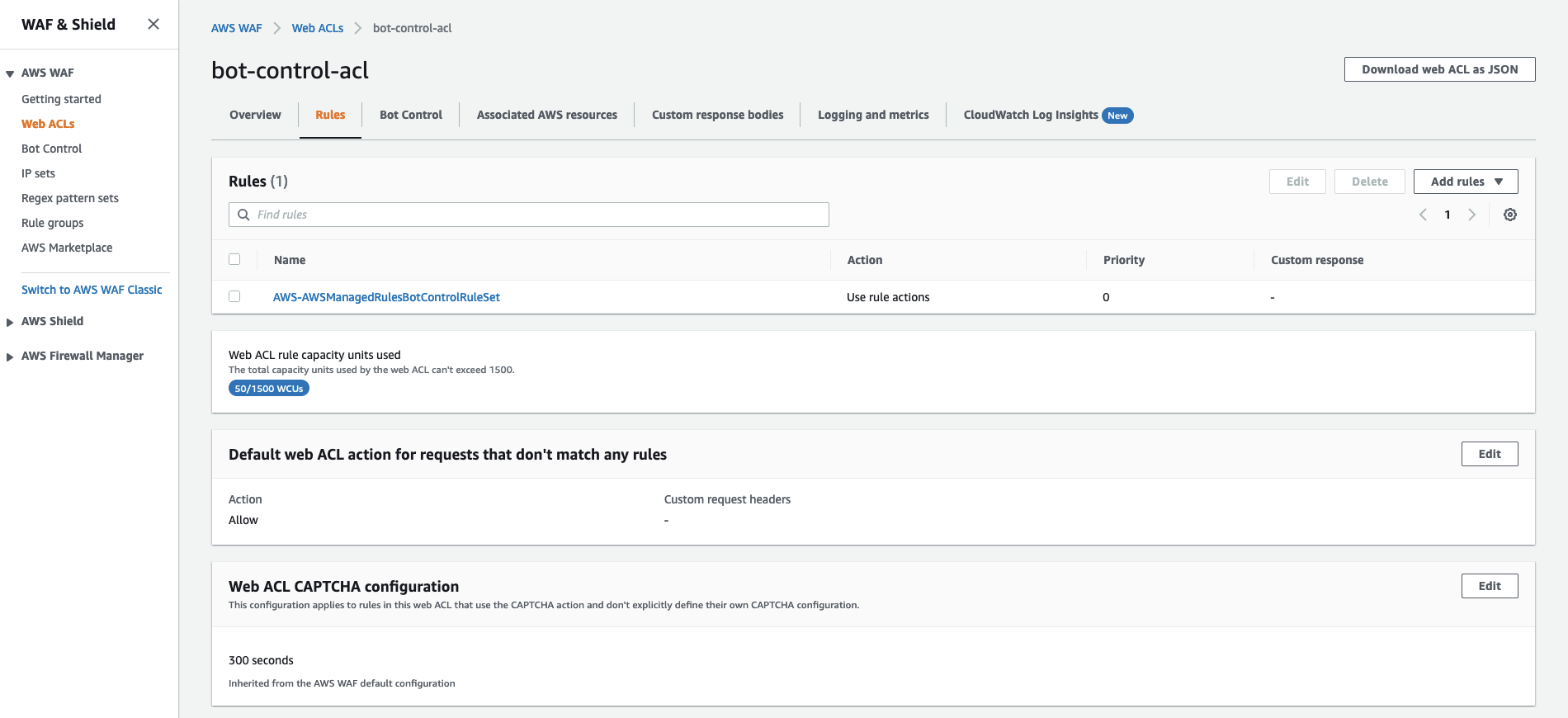This screenshot has height=718, width=1568.
Task: Open AWS Marketplace in the sidebar
Action: tap(67, 248)
